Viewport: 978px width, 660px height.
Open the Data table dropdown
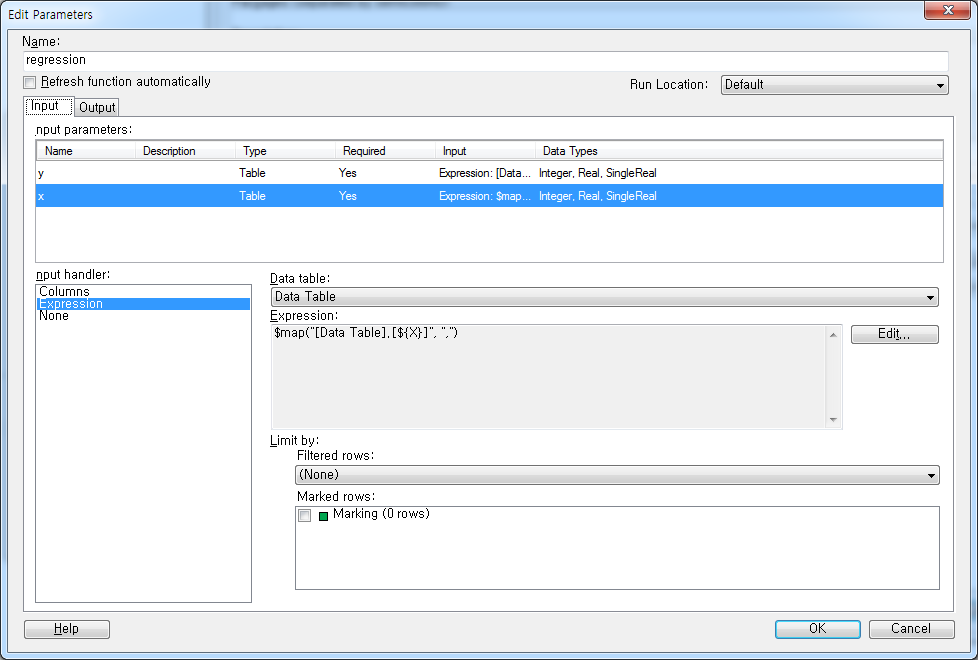click(x=931, y=297)
